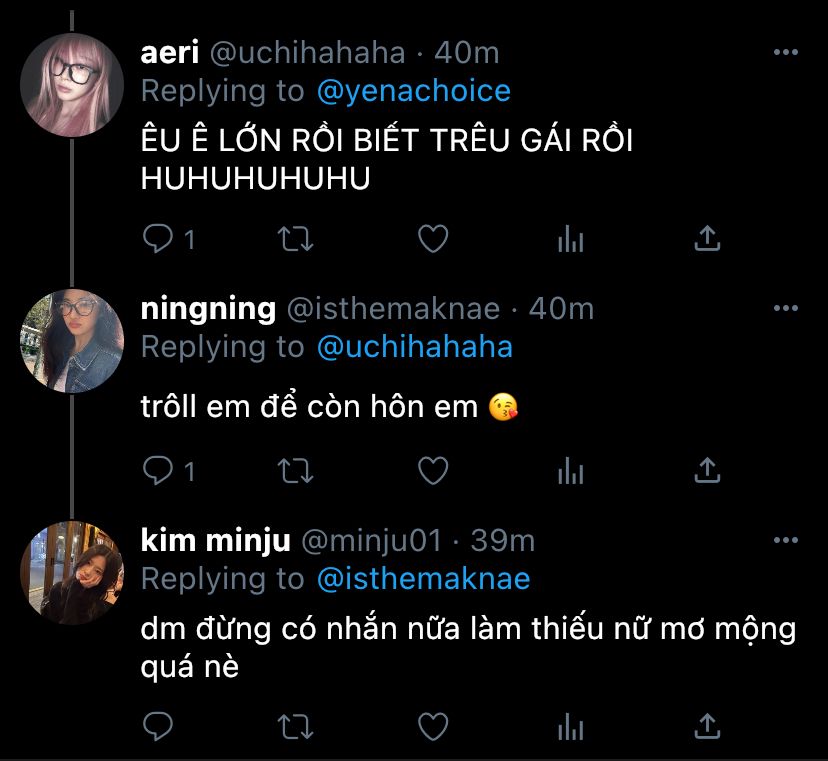The width and height of the screenshot is (828, 761).
Task: View analytics for kim minju's tweet
Action: point(570,724)
